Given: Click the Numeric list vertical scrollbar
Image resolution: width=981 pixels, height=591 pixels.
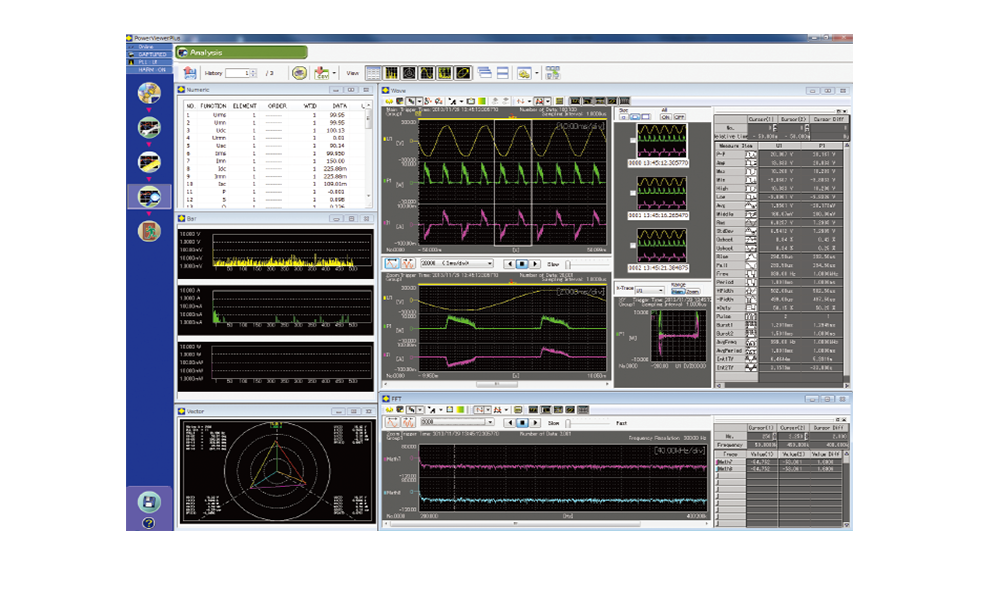Looking at the screenshot, I should coord(369,156).
